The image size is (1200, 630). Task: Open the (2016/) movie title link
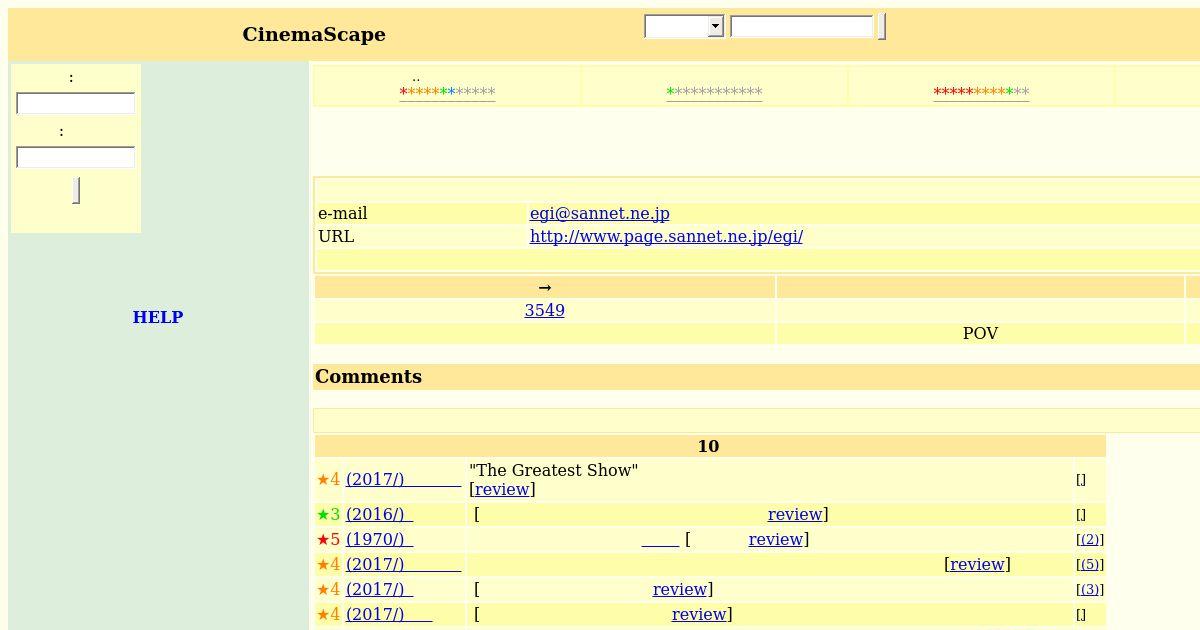click(379, 514)
